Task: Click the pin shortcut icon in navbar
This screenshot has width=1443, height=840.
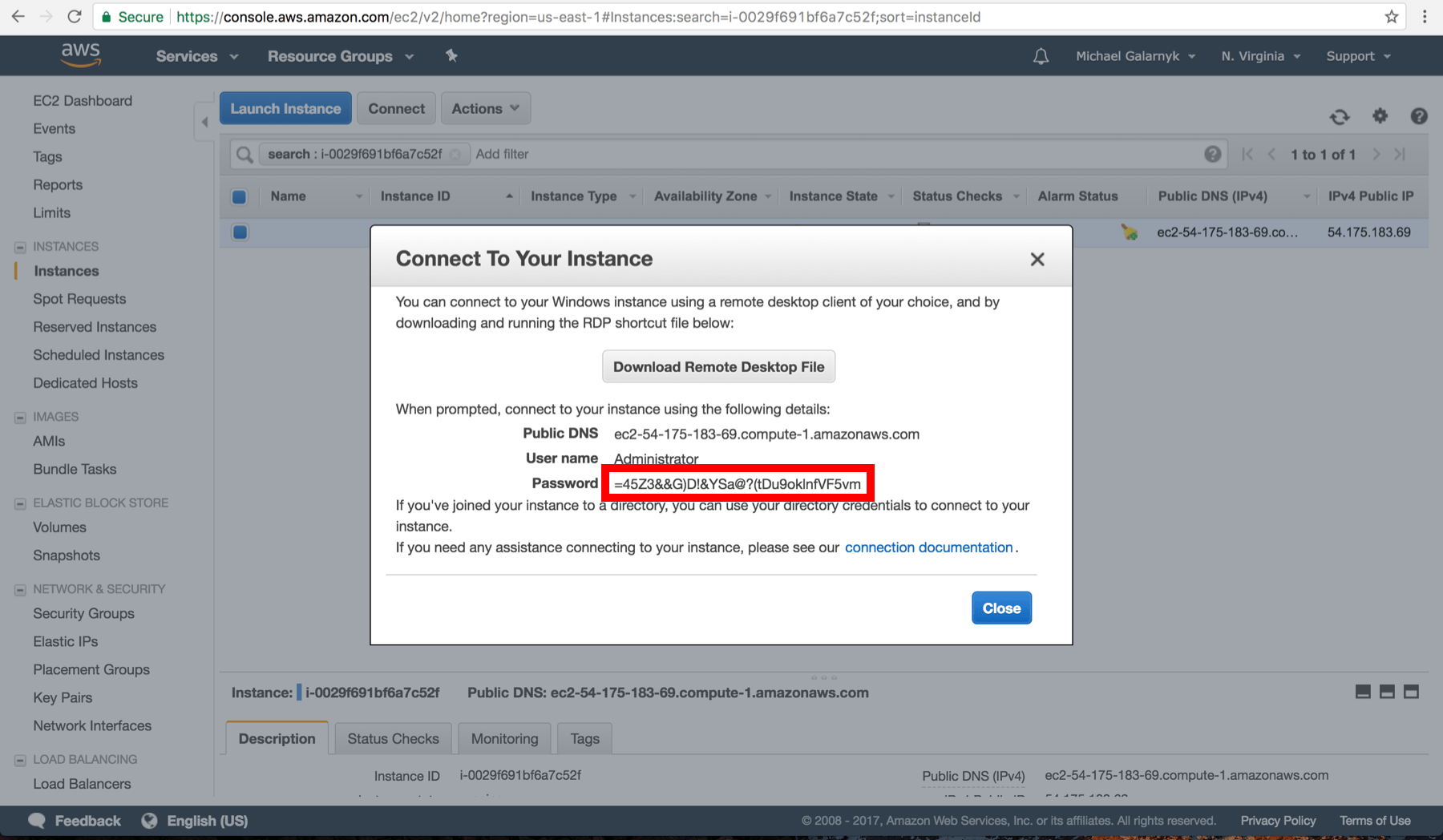Action: click(x=451, y=55)
